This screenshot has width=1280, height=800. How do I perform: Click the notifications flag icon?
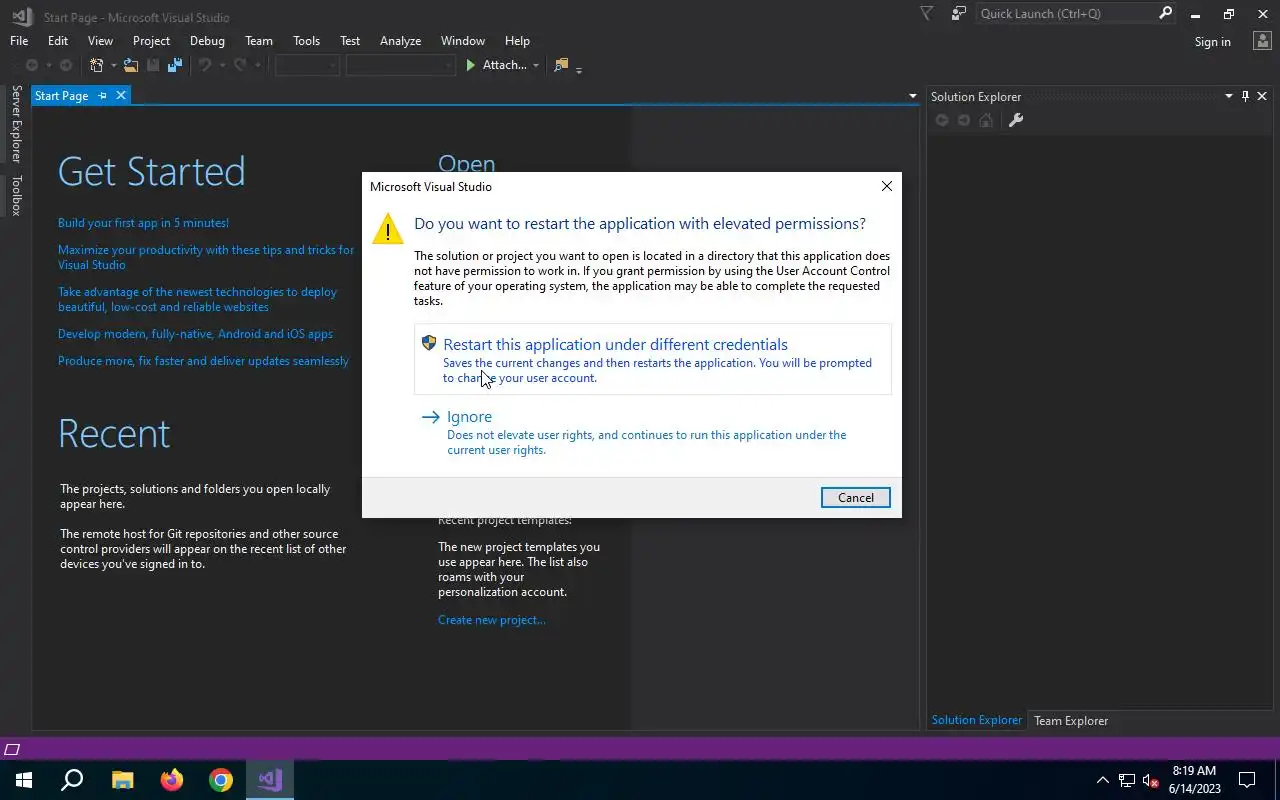pyautogui.click(x=926, y=13)
